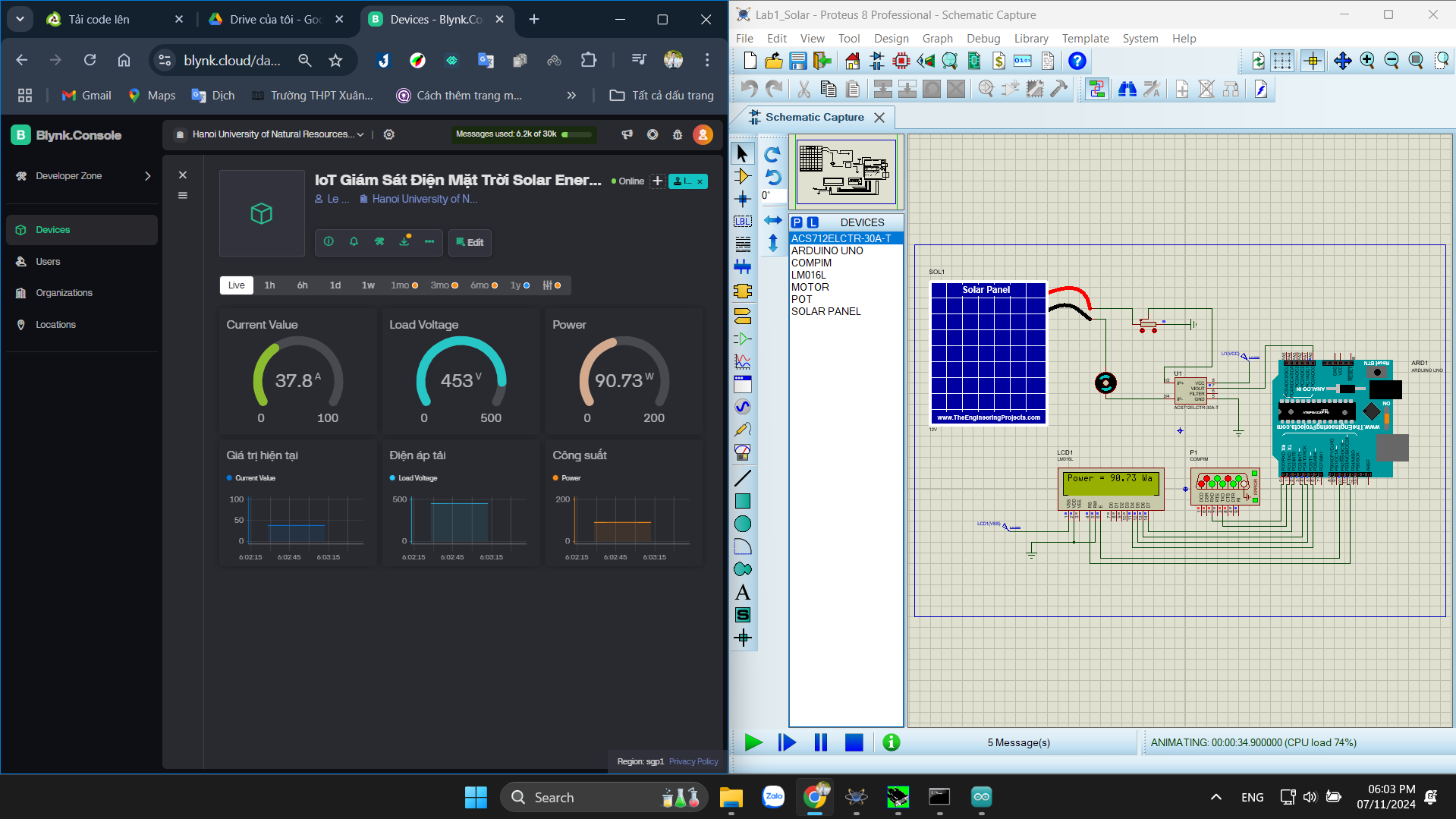Click the Open Project folder icon in Proteus
Viewport: 1456px width, 819px height.
tap(773, 61)
